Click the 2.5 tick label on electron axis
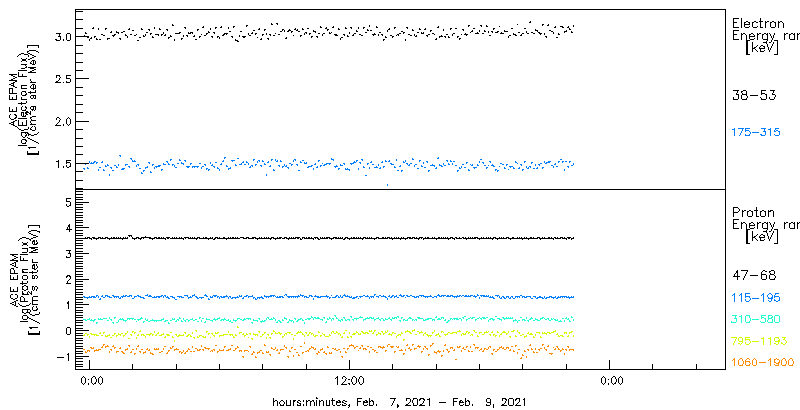800x410 pixels. point(61,79)
